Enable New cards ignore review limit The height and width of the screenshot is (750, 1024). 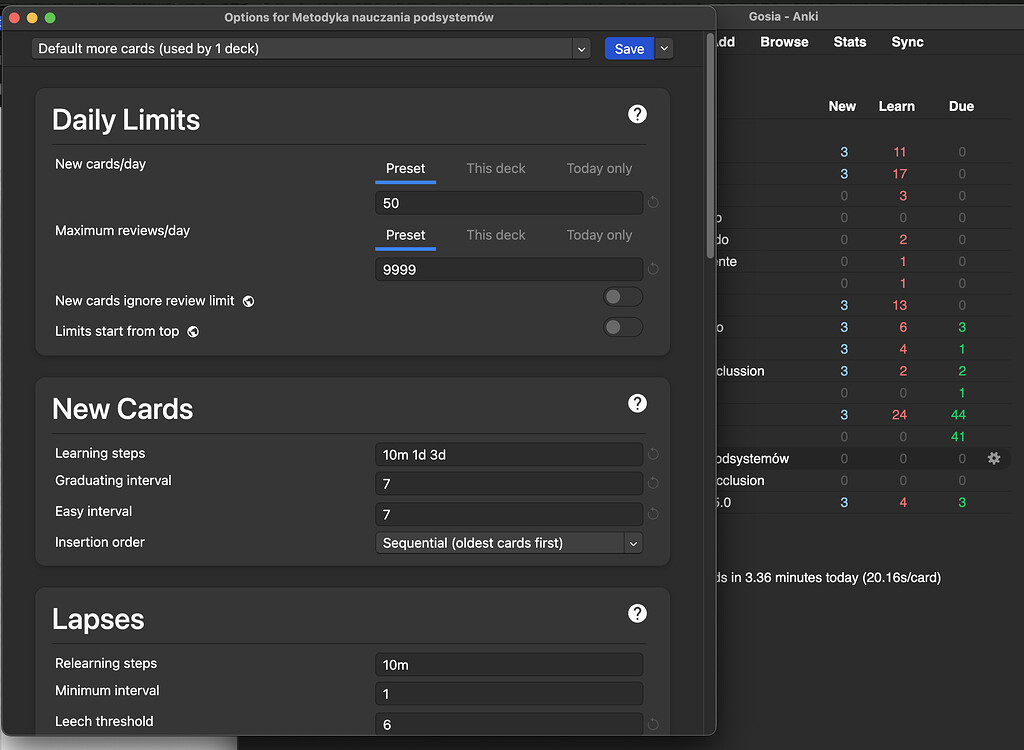click(x=623, y=297)
